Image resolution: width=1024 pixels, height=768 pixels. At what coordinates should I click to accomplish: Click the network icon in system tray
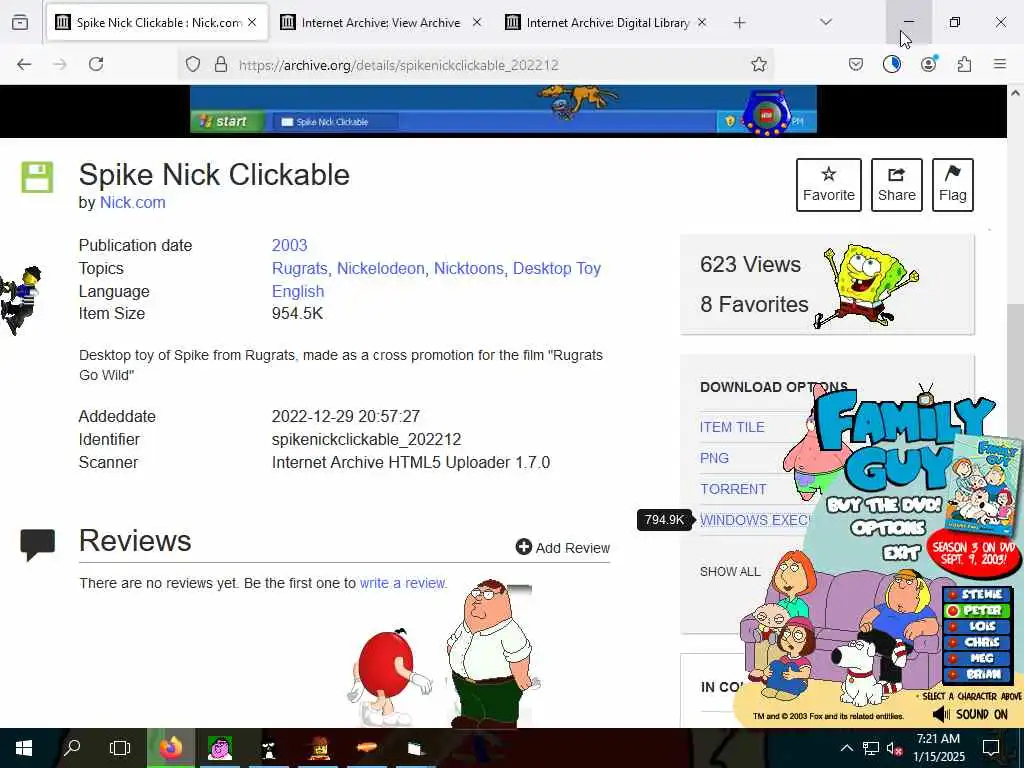[x=870, y=748]
